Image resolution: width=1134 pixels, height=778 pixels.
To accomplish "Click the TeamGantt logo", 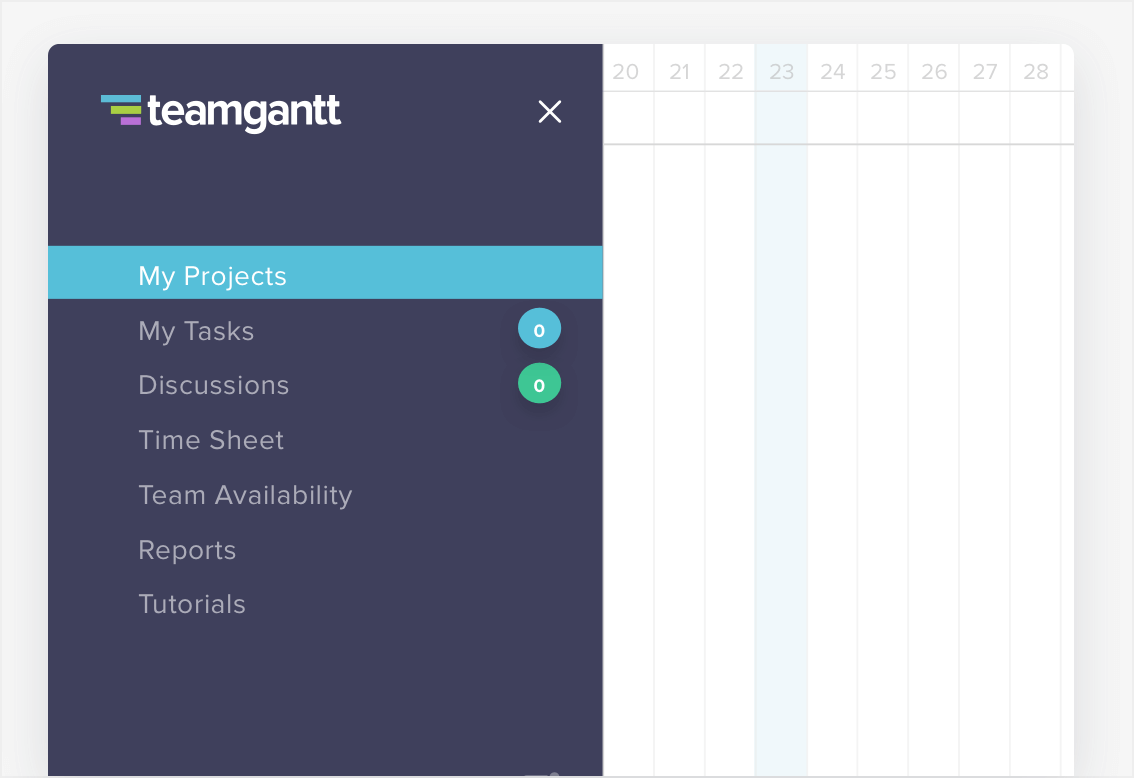I will [x=220, y=112].
